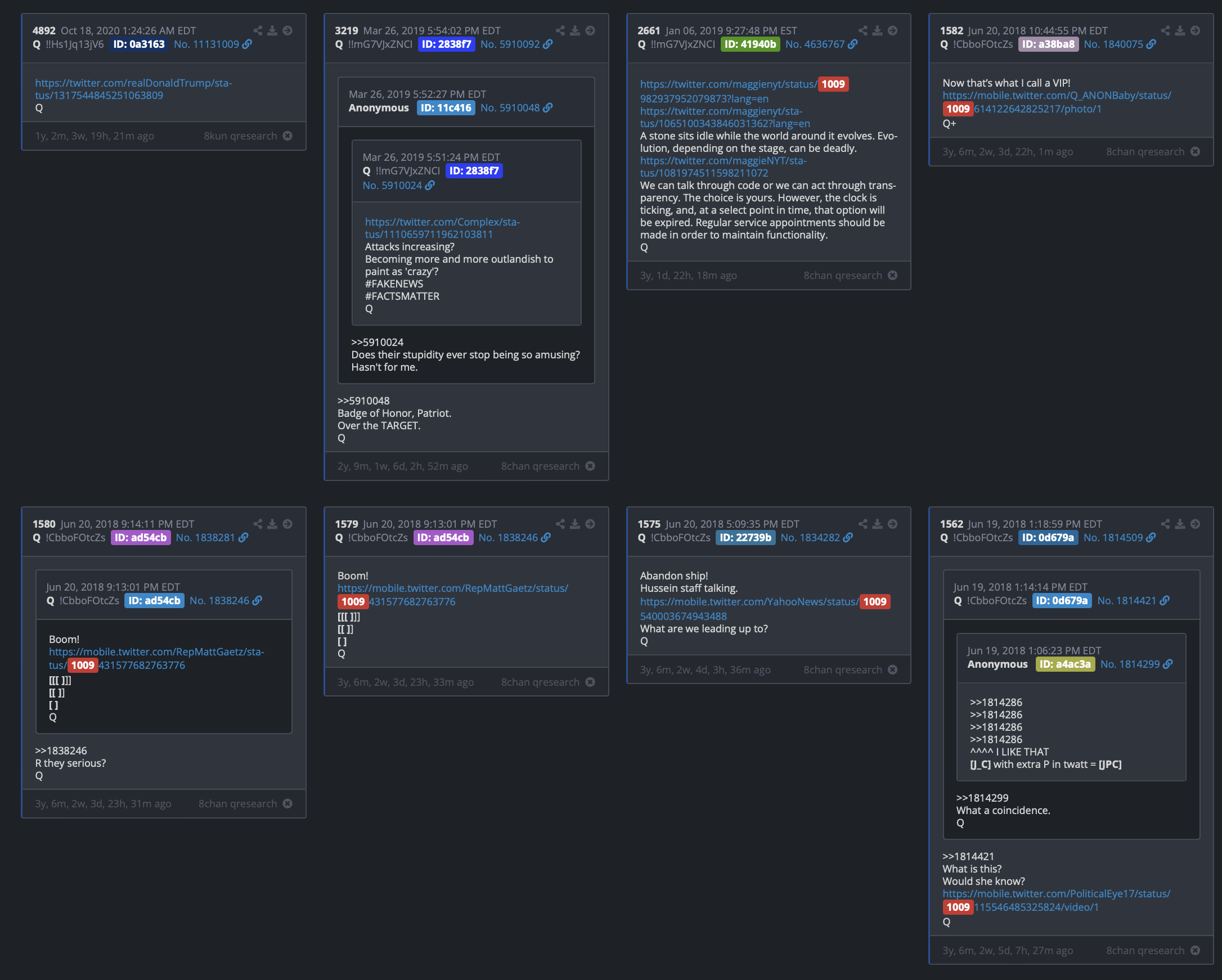Click the share icon on post 4892
This screenshot has width=1222, height=980.
(x=258, y=30)
